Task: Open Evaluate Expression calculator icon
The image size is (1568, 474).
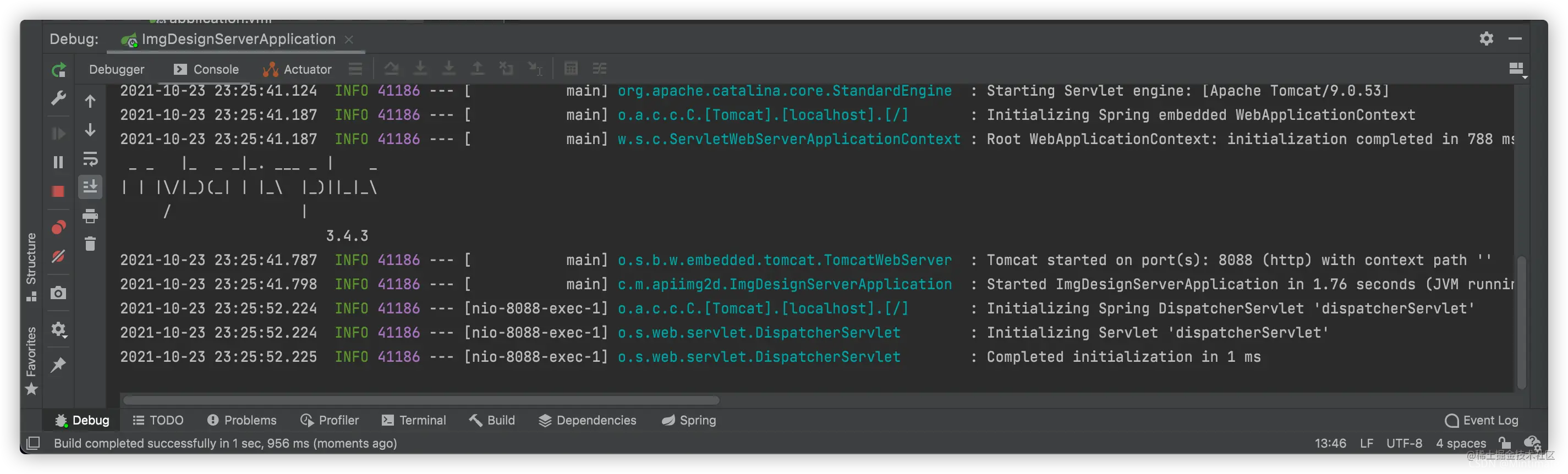Action: point(571,68)
